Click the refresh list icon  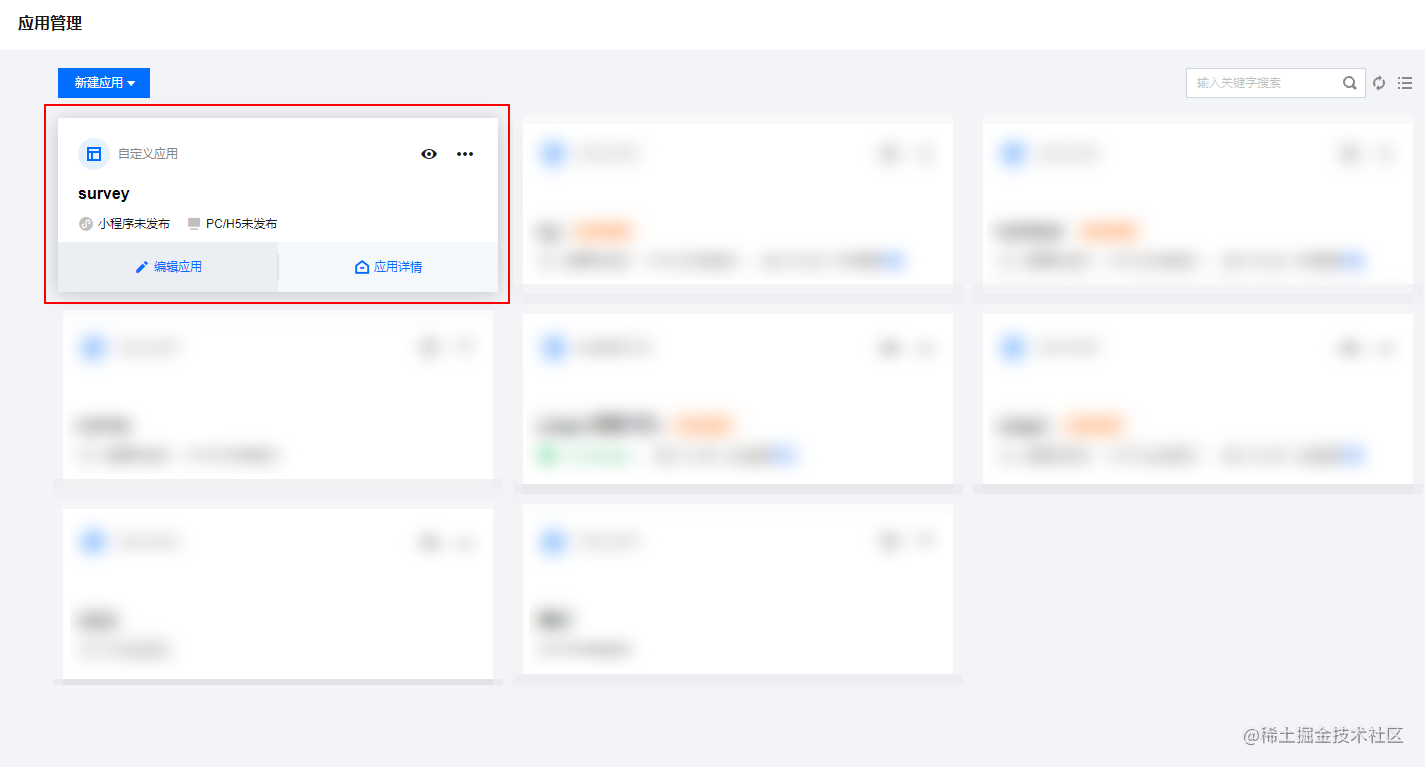coord(1379,83)
